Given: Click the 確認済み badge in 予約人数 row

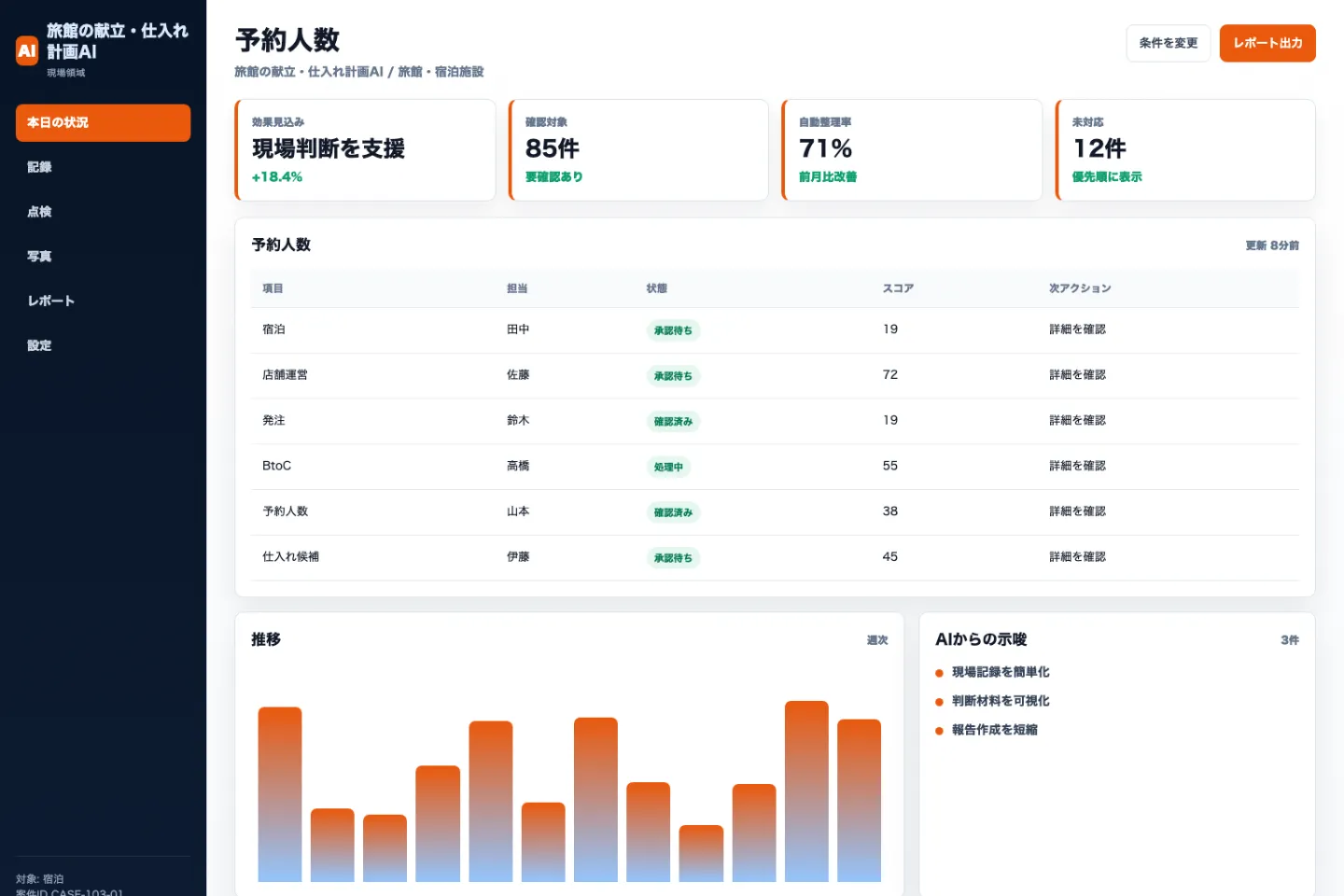Looking at the screenshot, I should [x=673, y=512].
